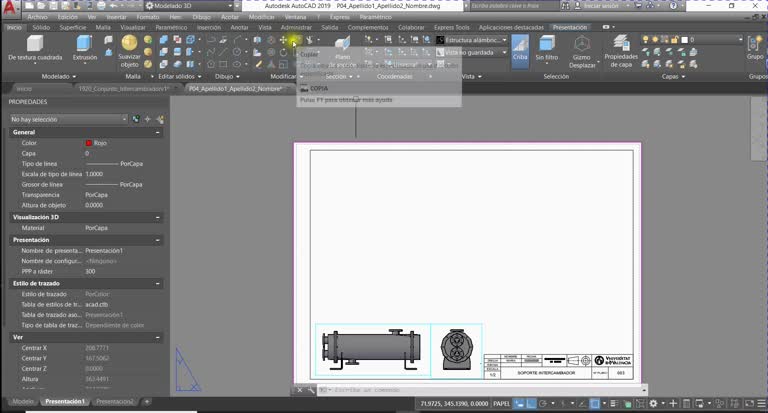
Task: Toggle layer on/off lightbulb in Capas
Action: pyautogui.click(x=646, y=40)
